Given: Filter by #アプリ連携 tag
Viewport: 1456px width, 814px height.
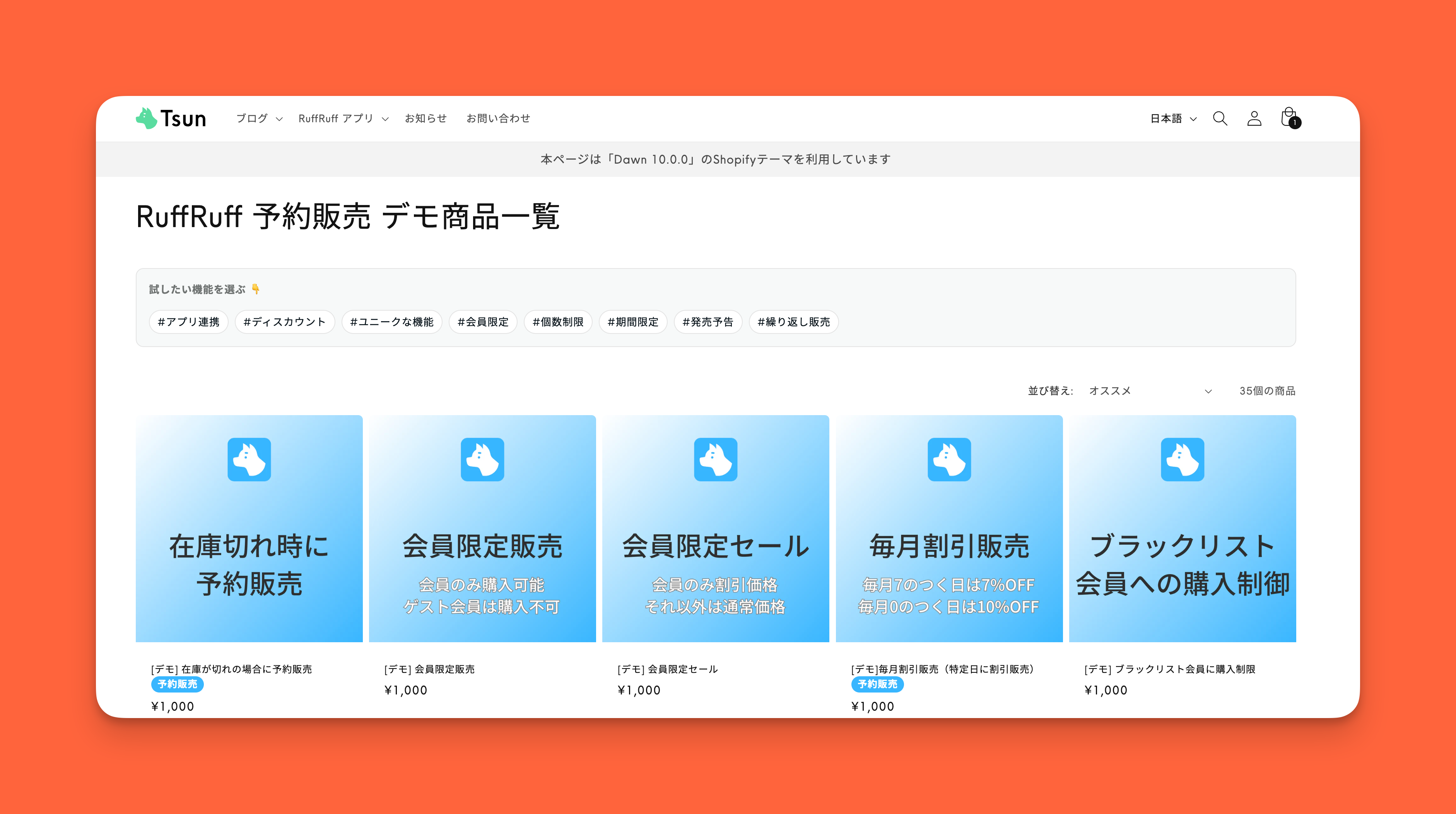Looking at the screenshot, I should pos(188,321).
